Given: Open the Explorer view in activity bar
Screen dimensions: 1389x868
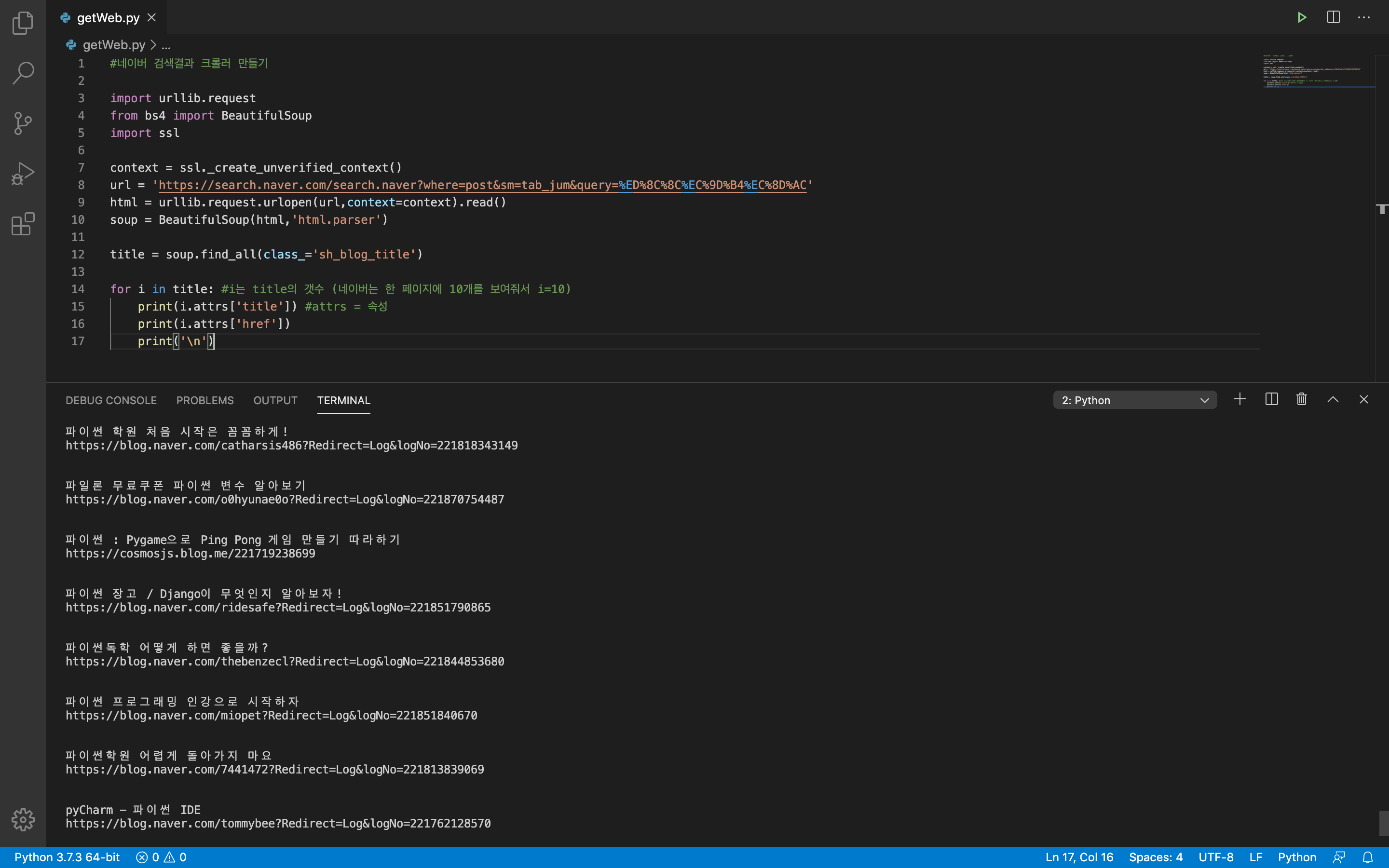Looking at the screenshot, I should [x=23, y=23].
